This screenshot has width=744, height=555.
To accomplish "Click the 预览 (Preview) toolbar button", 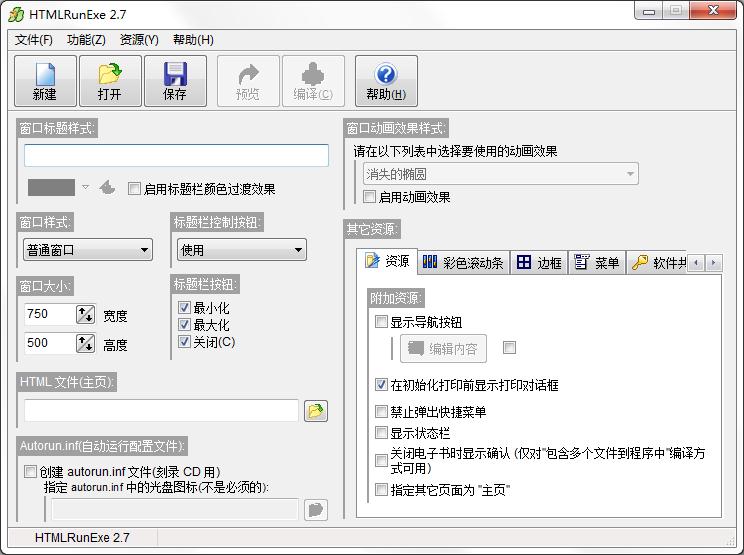I will click(248, 81).
